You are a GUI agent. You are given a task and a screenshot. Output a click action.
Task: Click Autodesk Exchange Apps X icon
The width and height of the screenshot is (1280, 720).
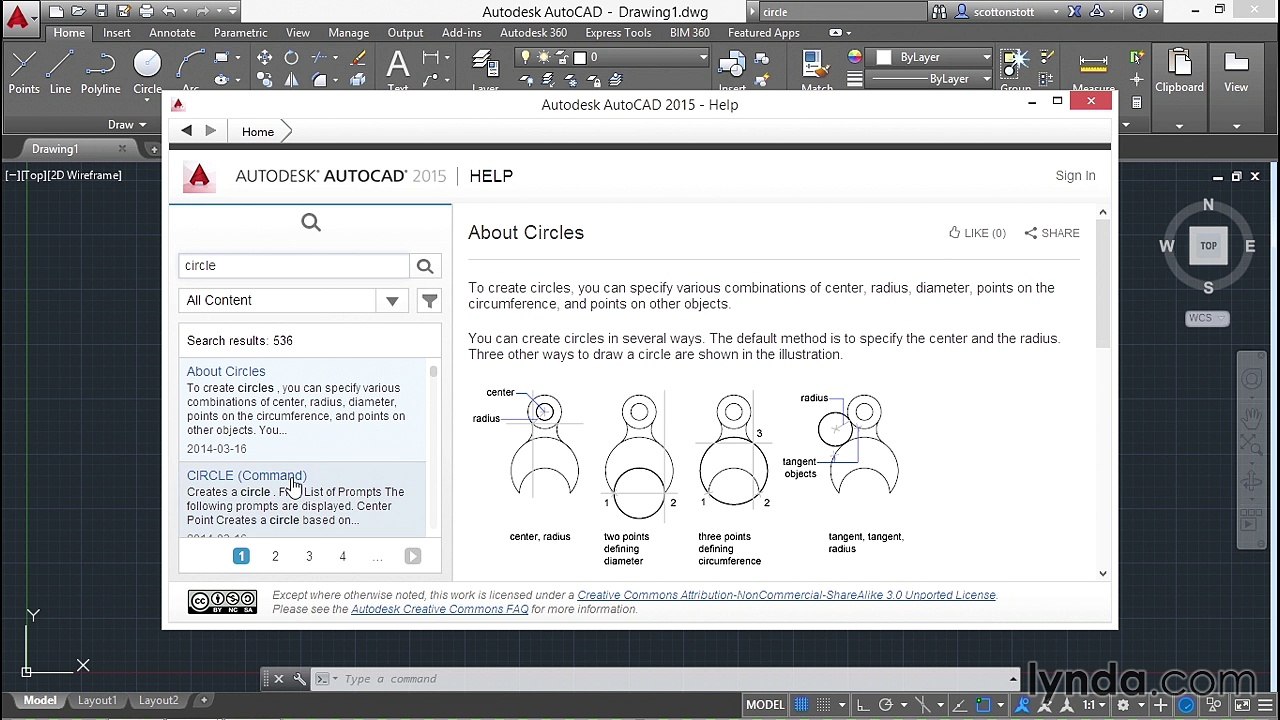[x=1073, y=12]
